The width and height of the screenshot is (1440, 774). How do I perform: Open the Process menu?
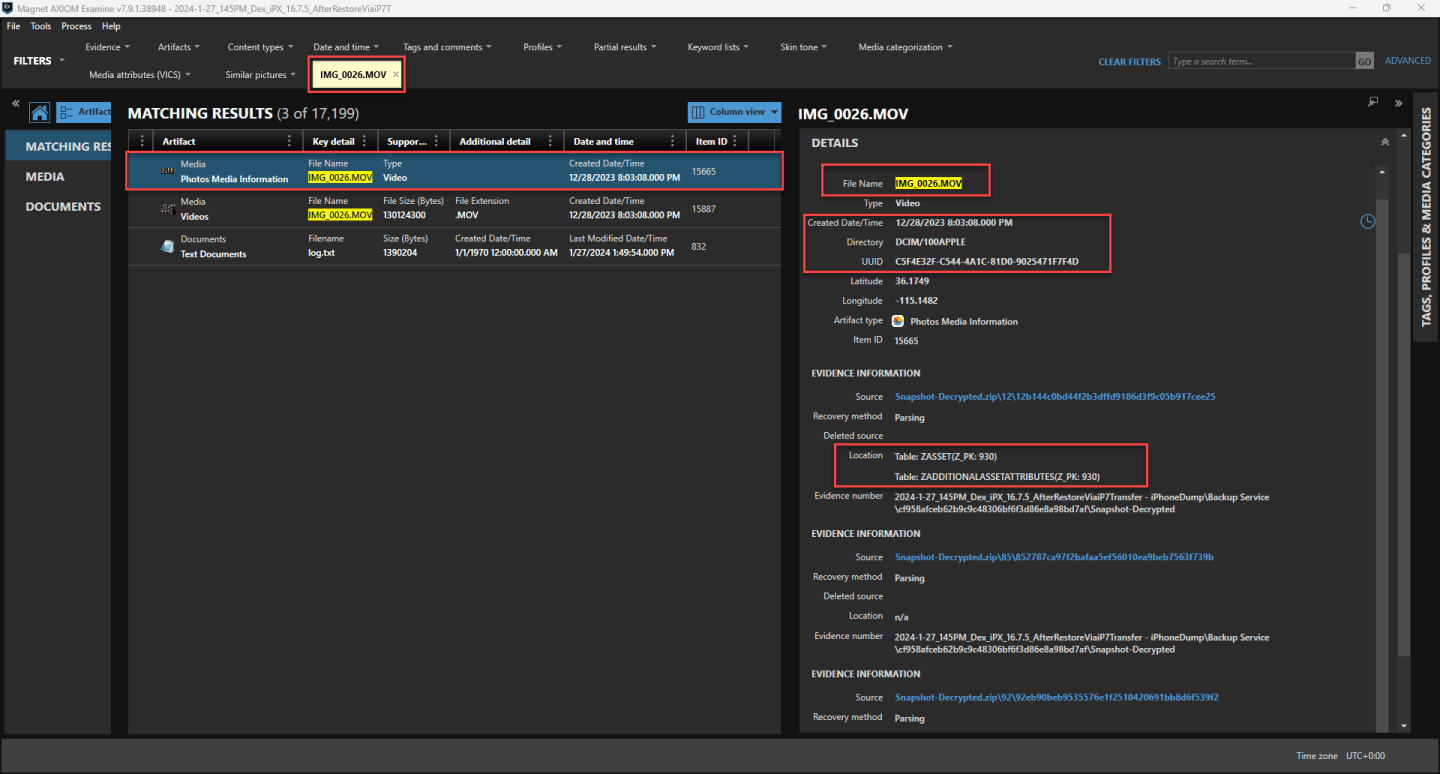point(76,26)
